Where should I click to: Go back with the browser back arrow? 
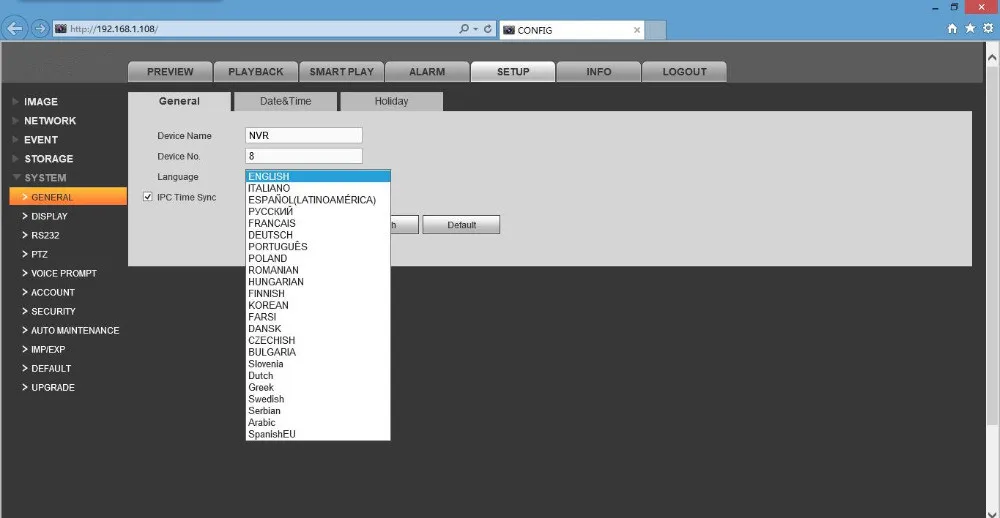[15, 29]
